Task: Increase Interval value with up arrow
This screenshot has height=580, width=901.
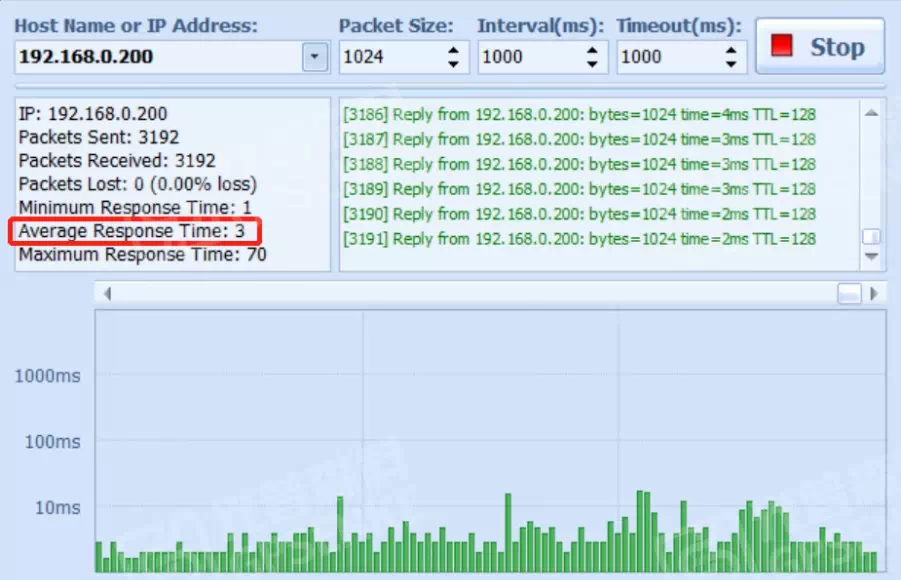Action: pos(593,50)
